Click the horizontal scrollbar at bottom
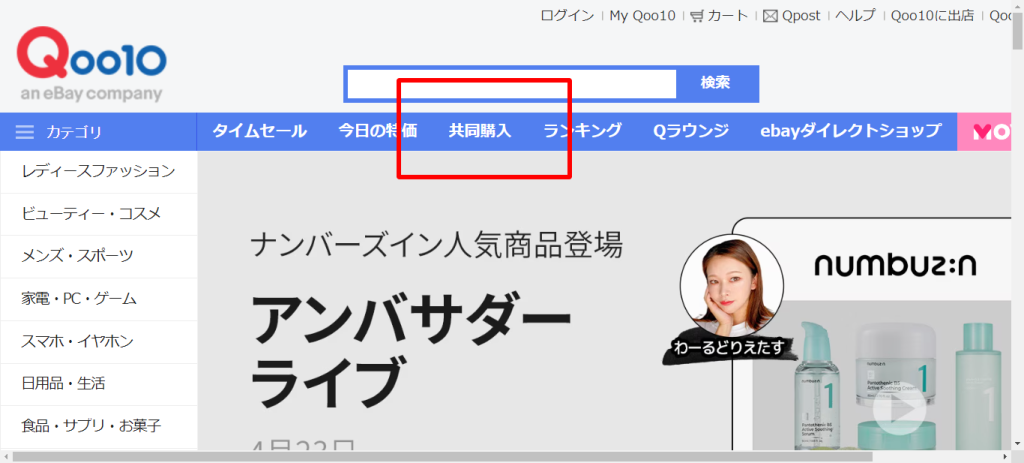Image resolution: width=1024 pixels, height=463 pixels. (500, 457)
